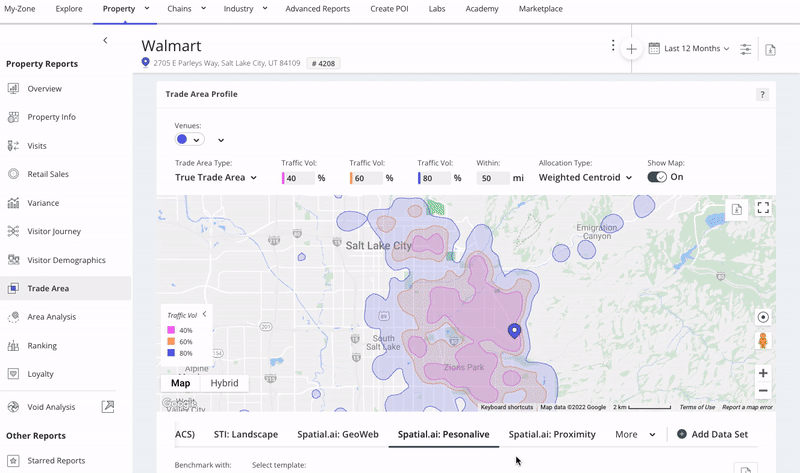Screen dimensions: 800x473
Task: Switch map to Hybrid view
Action: (x=224, y=383)
